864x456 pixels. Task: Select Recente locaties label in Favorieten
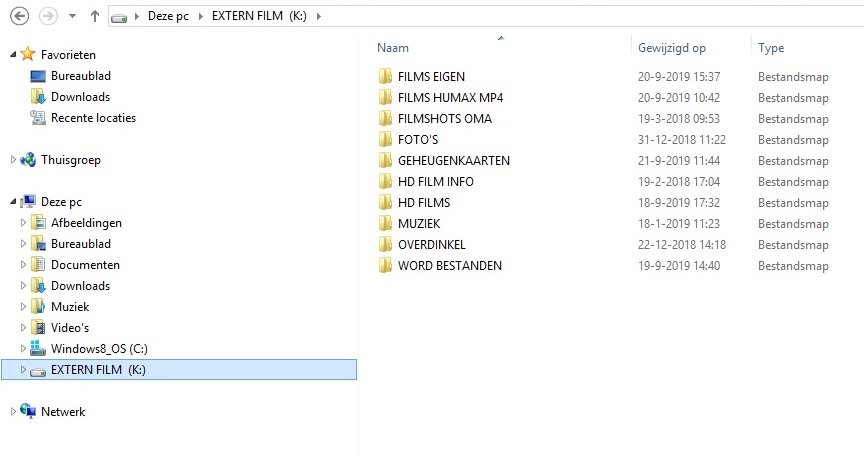(93, 118)
